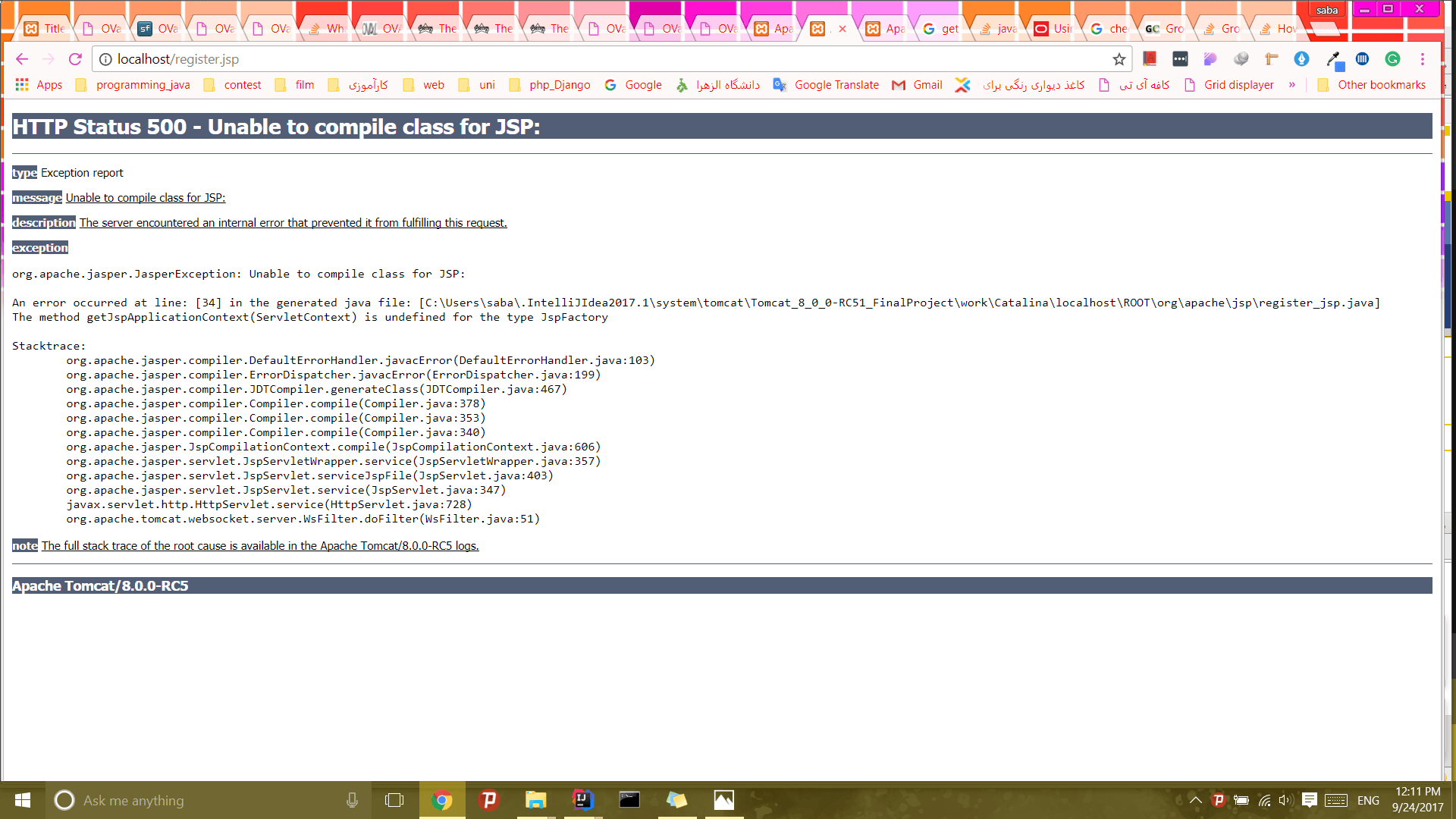Viewport: 1456px width, 819px height.
Task: Show hidden system tray icons
Action: tap(1195, 800)
